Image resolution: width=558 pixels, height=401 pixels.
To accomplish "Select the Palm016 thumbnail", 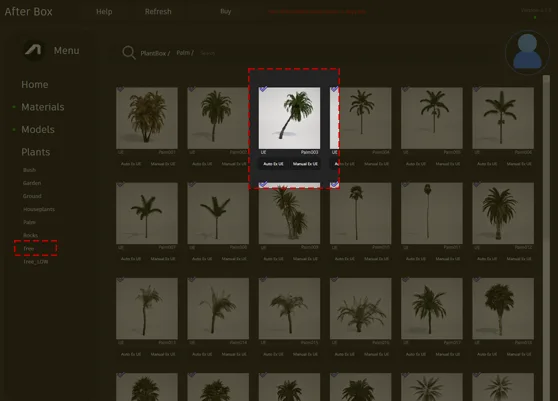I will point(360,309).
